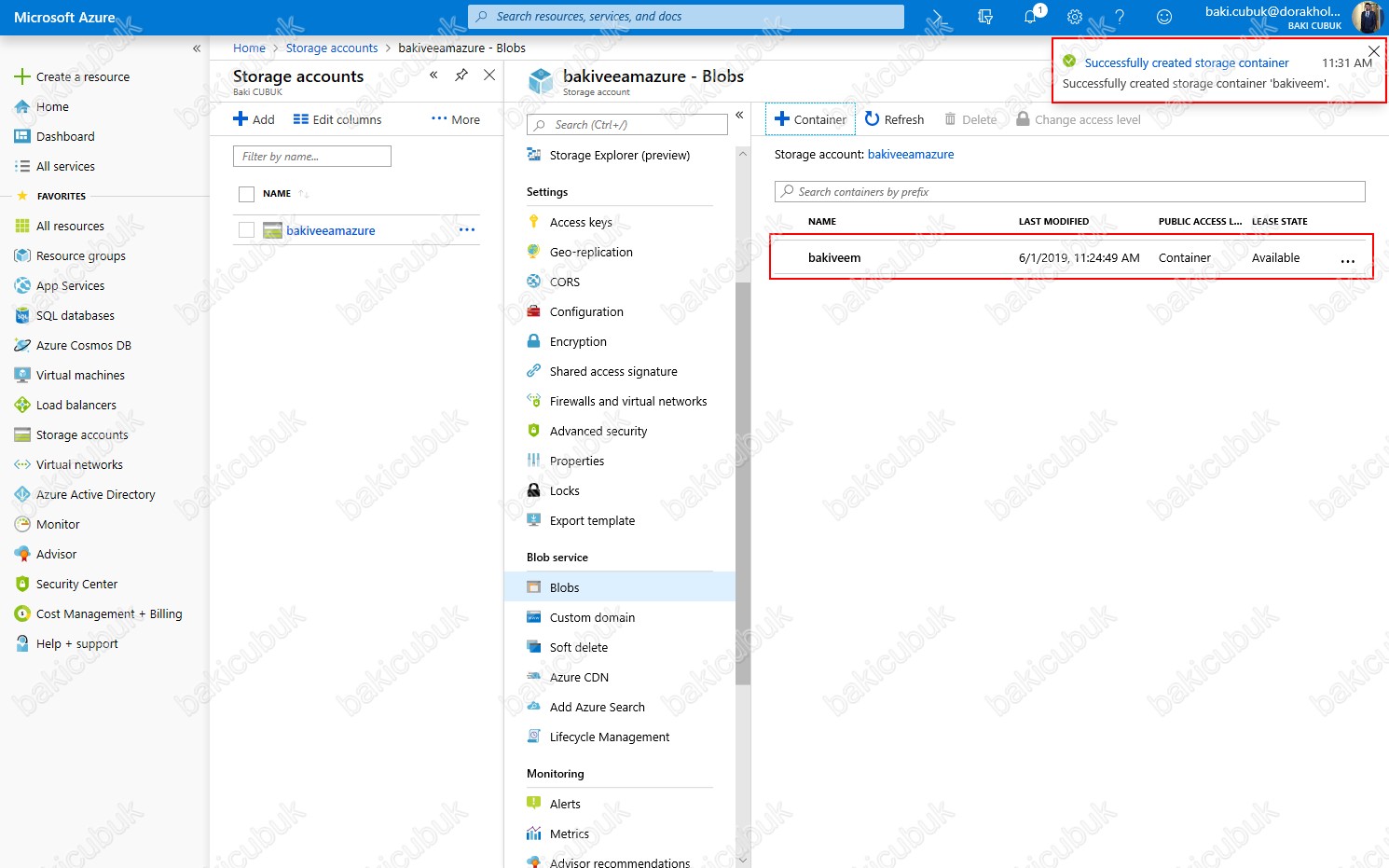Screen dimensions: 1389x868
Task: Open the Advisor icon
Action: click(22, 555)
